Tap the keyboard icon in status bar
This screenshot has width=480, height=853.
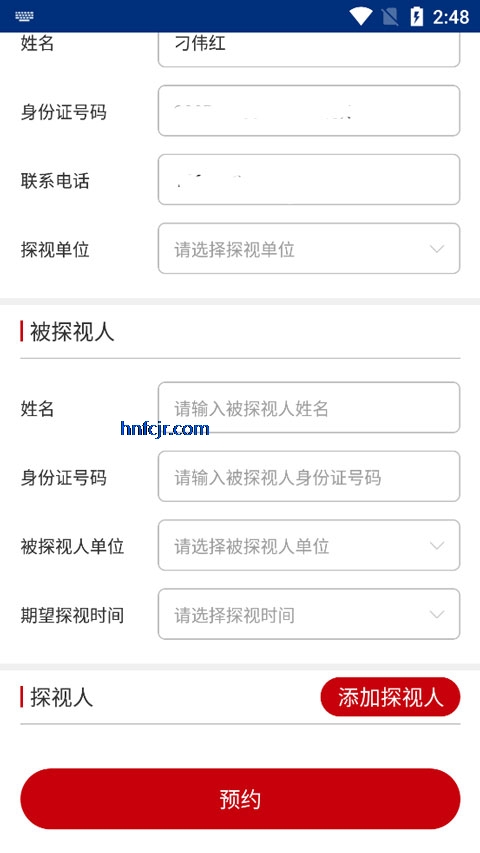24,16
